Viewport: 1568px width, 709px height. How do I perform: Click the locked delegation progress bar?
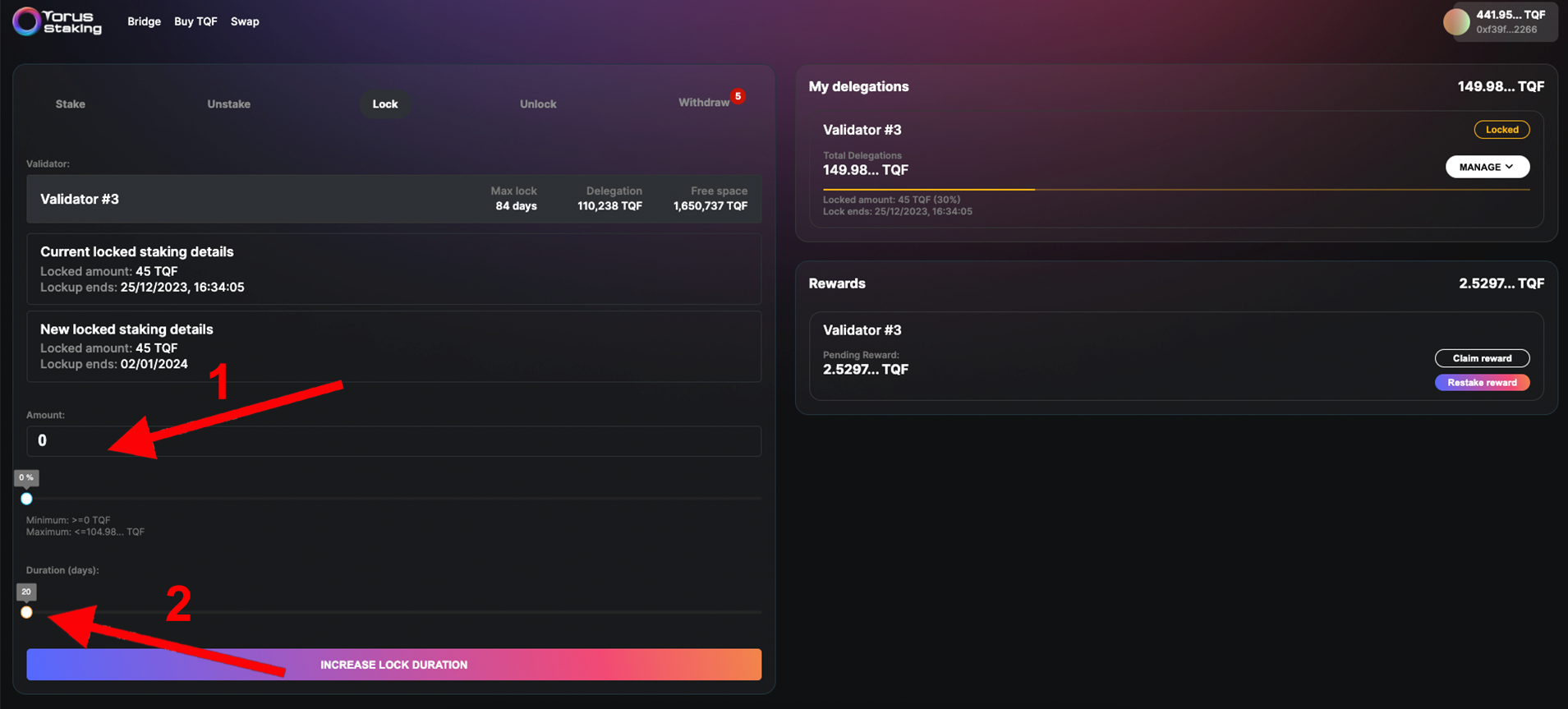(1176, 190)
